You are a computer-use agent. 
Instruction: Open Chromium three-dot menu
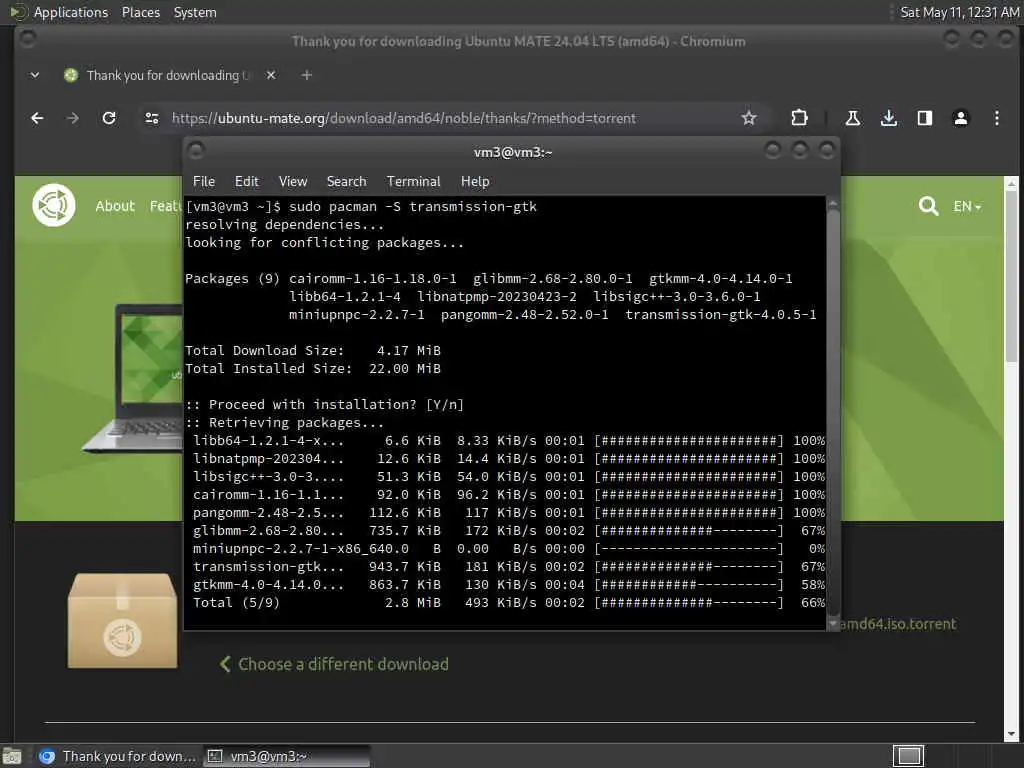(997, 118)
